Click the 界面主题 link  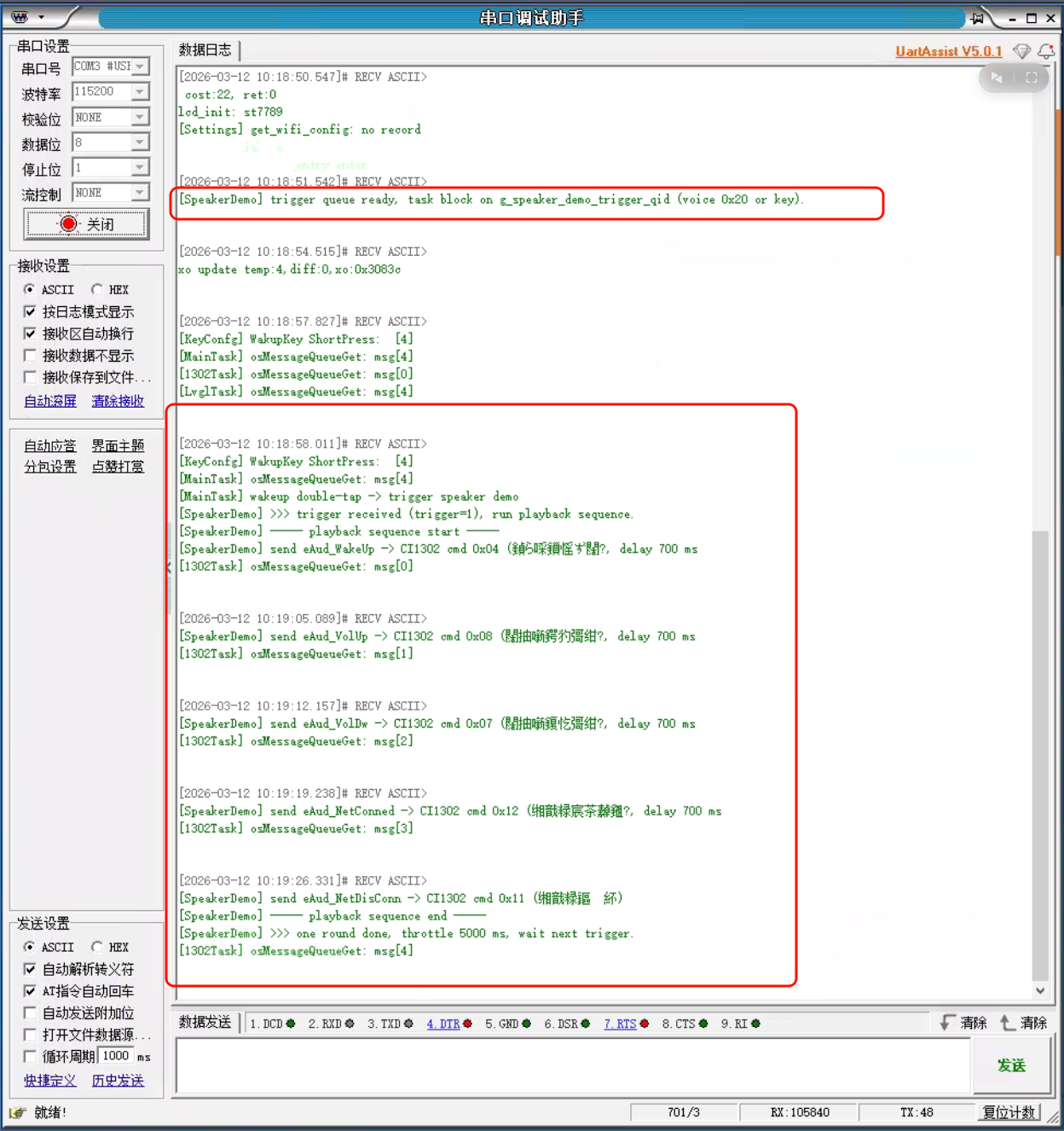pyautogui.click(x=118, y=446)
